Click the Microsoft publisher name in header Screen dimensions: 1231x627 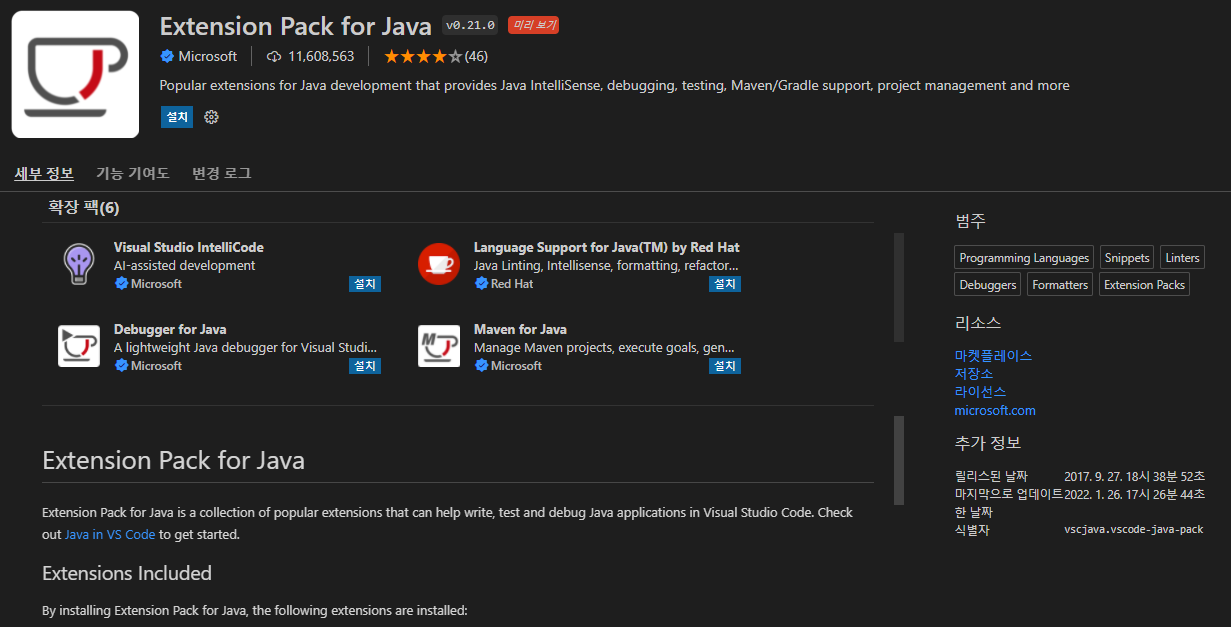(x=207, y=56)
